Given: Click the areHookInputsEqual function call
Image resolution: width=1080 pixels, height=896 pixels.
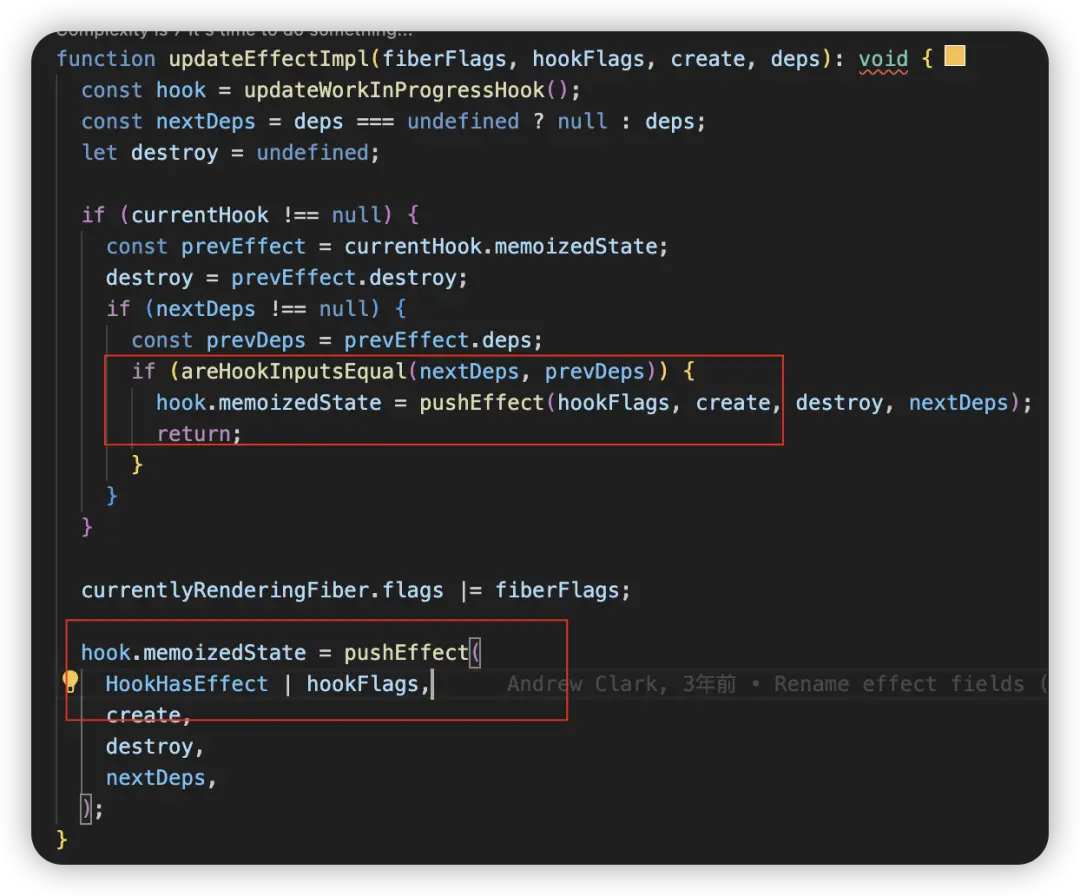Looking at the screenshot, I should (x=293, y=372).
